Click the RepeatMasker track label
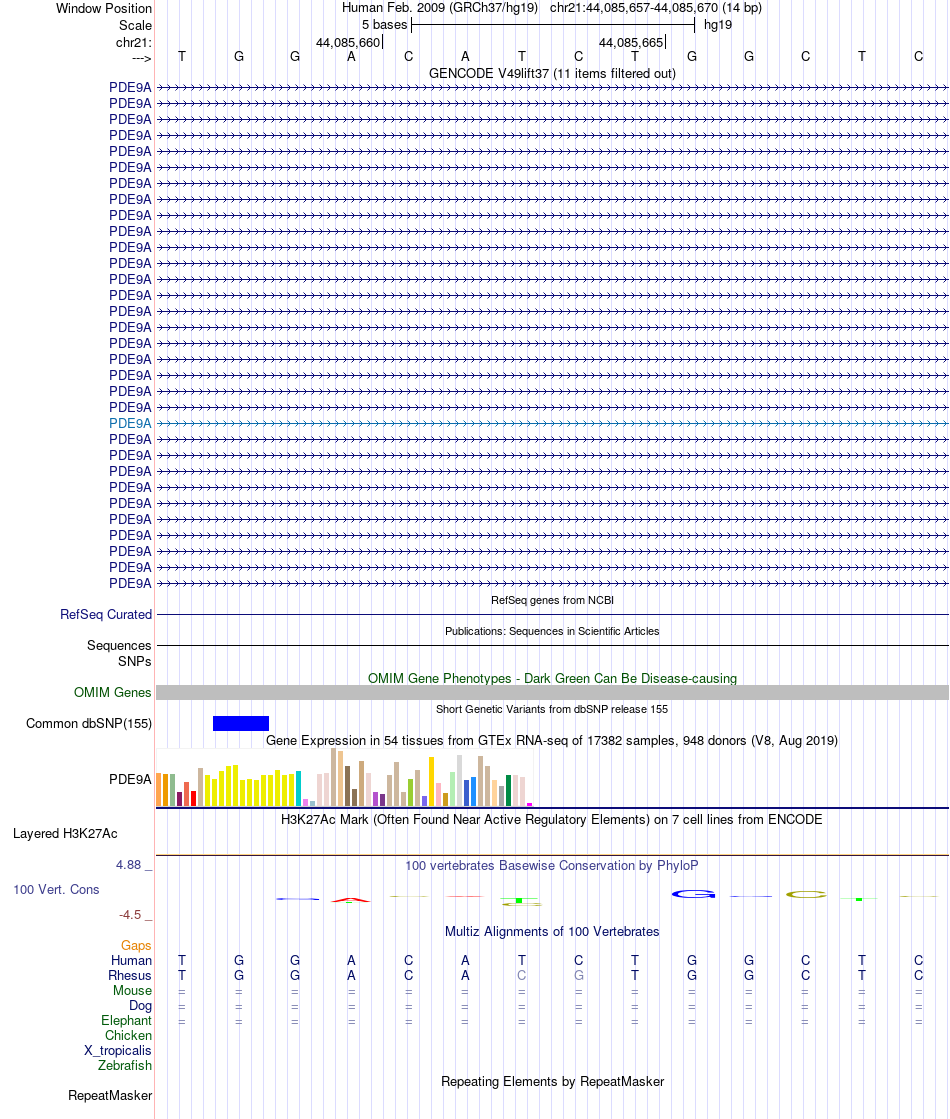The height and width of the screenshot is (1119, 950). [110, 1095]
